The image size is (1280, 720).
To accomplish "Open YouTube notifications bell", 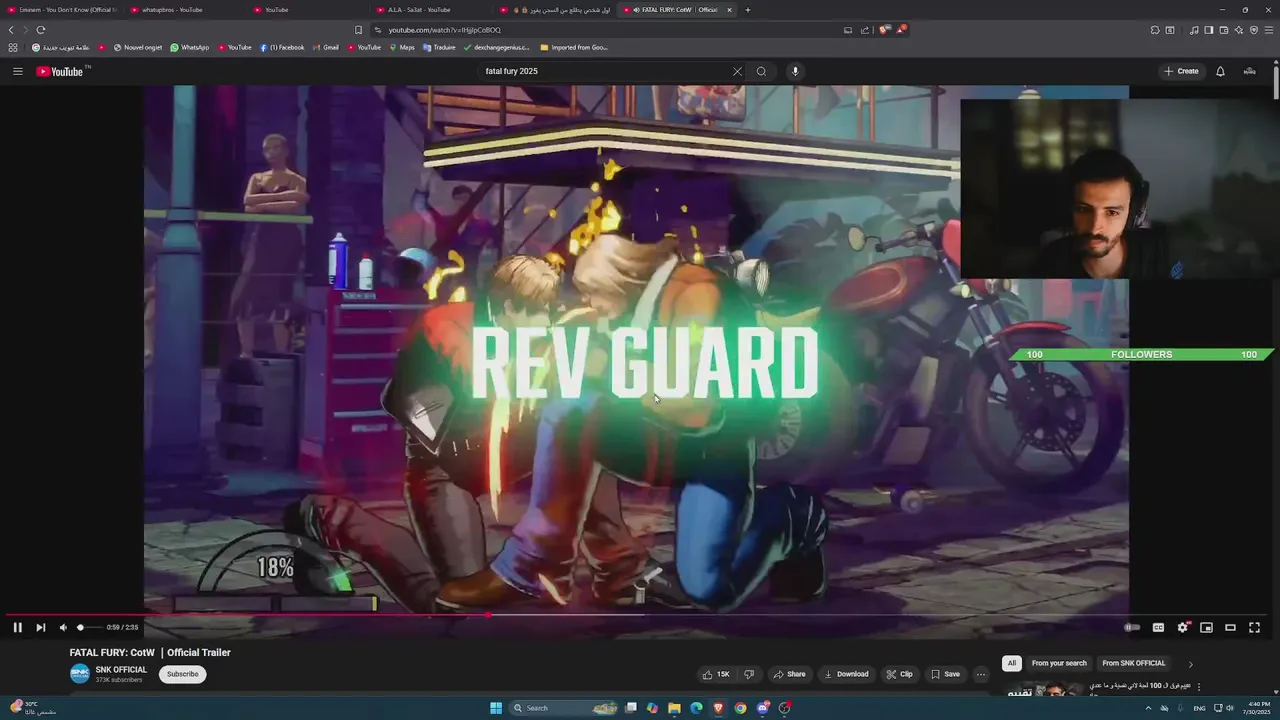I will (x=1220, y=71).
